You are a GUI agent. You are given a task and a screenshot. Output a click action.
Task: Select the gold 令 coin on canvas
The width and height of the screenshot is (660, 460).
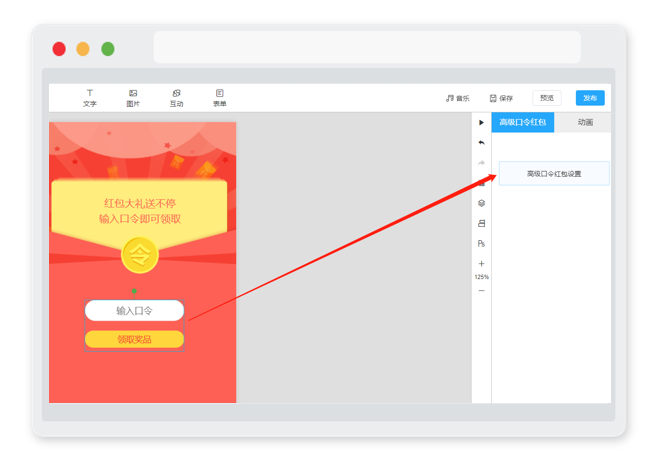click(140, 255)
